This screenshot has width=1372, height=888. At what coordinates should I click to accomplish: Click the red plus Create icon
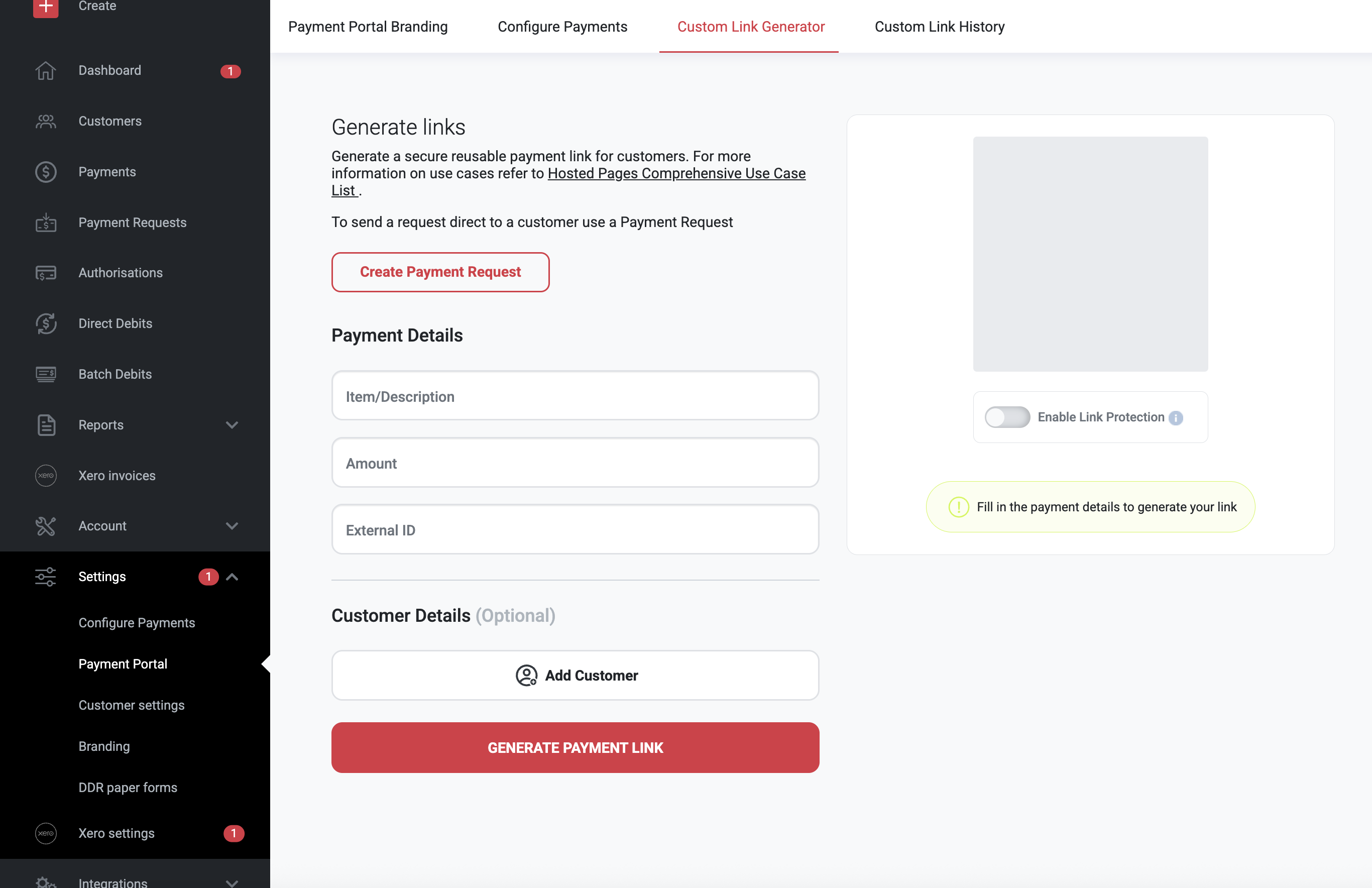point(46,7)
